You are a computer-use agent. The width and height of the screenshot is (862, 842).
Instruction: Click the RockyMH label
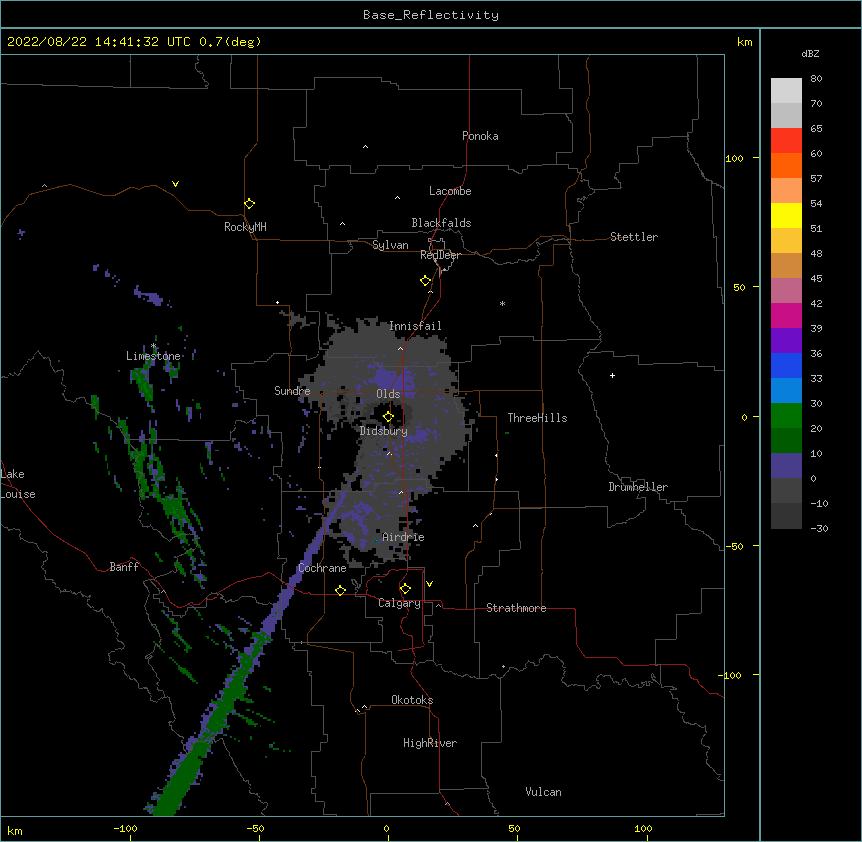pos(245,227)
